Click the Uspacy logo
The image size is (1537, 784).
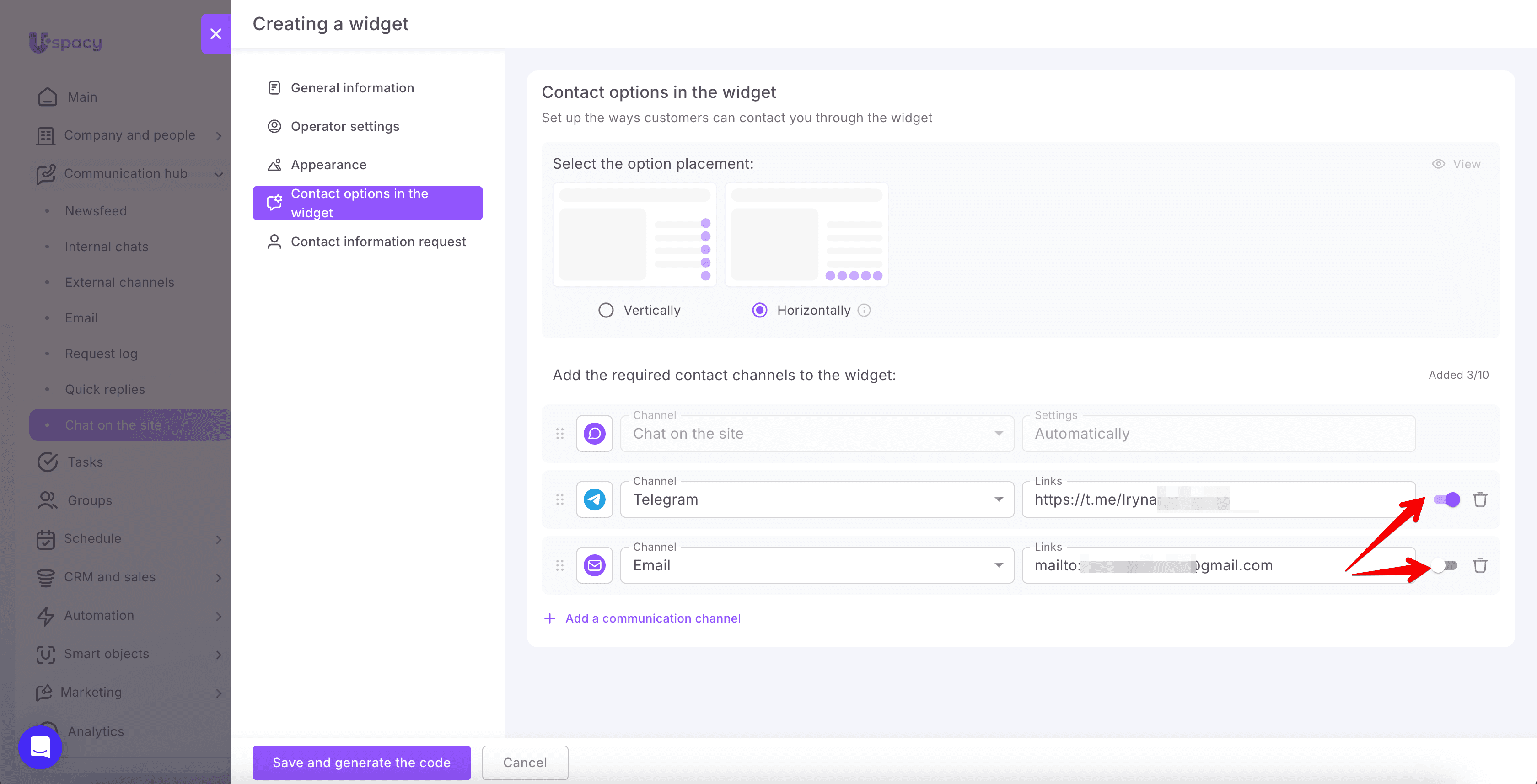pos(65,43)
